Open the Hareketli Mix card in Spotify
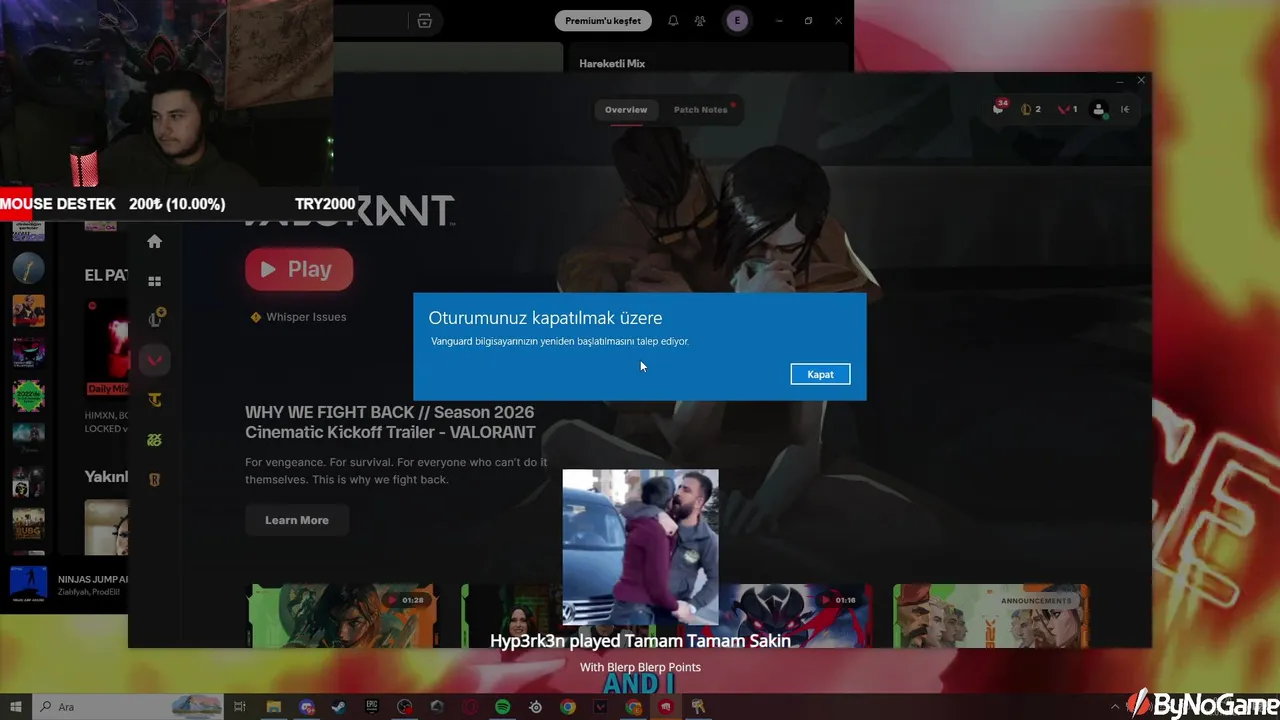The image size is (1280, 720). tap(612, 63)
